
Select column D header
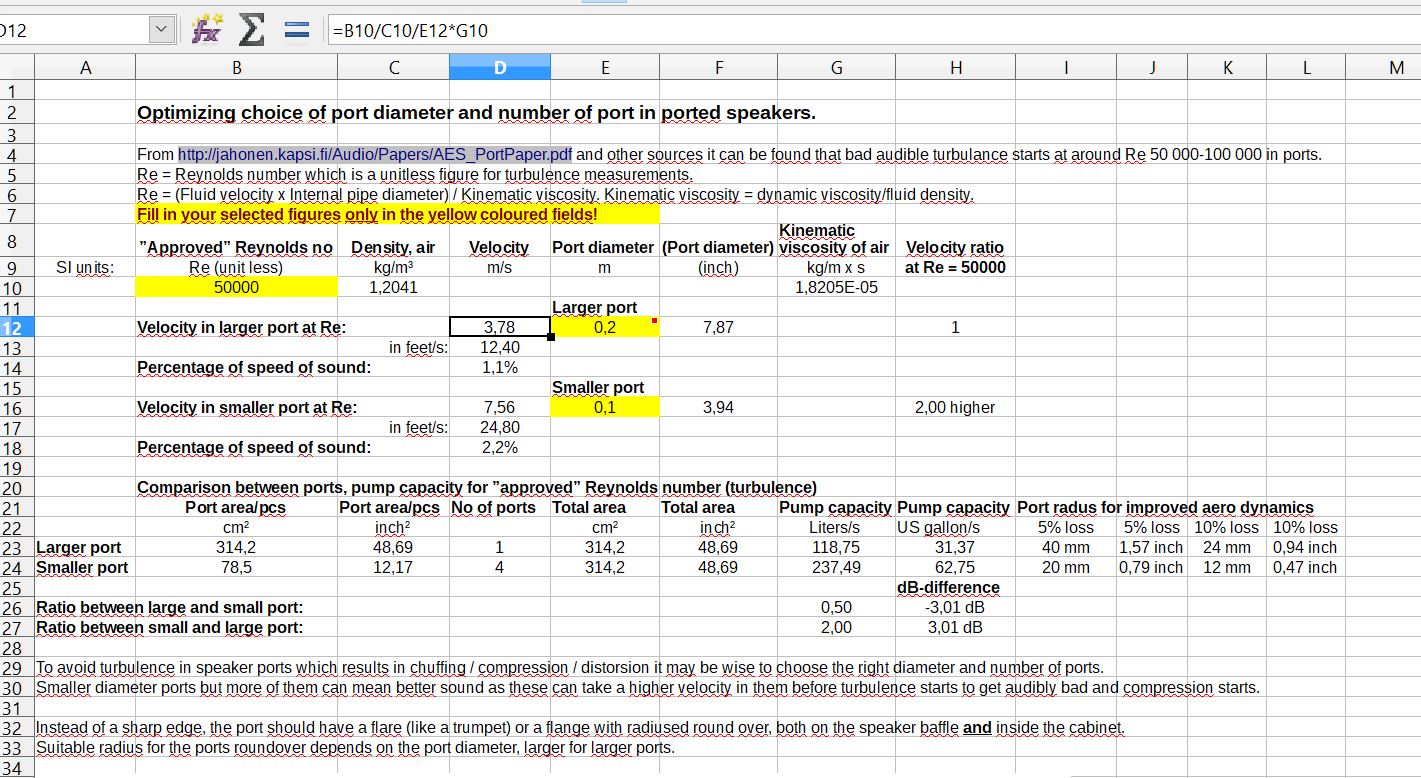point(500,66)
